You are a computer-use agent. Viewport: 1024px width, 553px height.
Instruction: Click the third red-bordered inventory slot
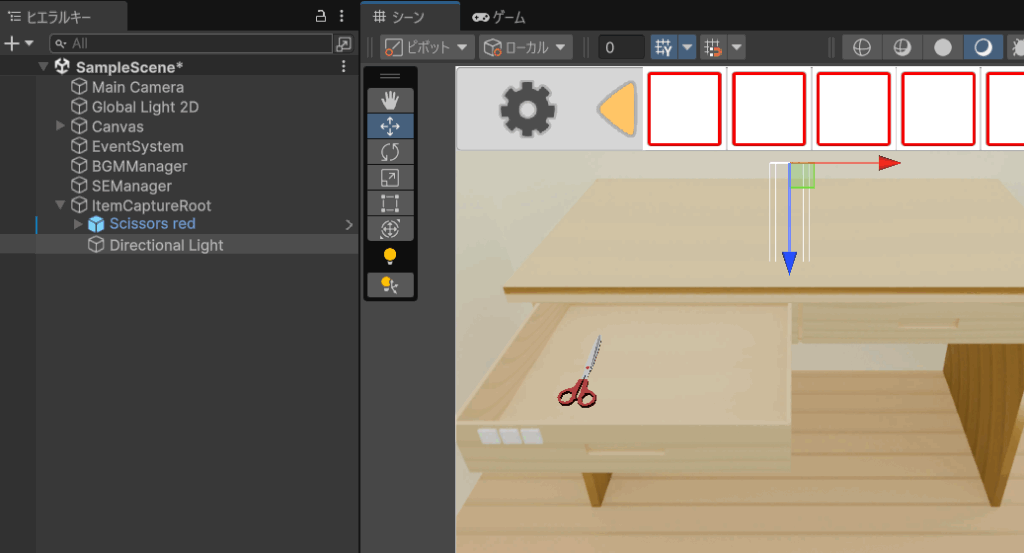(x=854, y=109)
